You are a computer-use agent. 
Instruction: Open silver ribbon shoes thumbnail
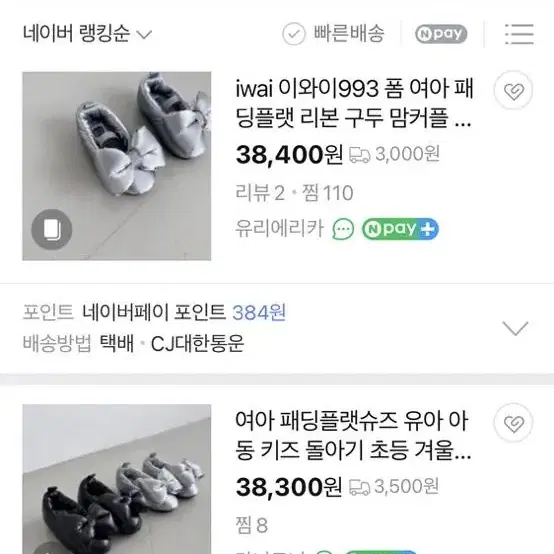[117, 166]
